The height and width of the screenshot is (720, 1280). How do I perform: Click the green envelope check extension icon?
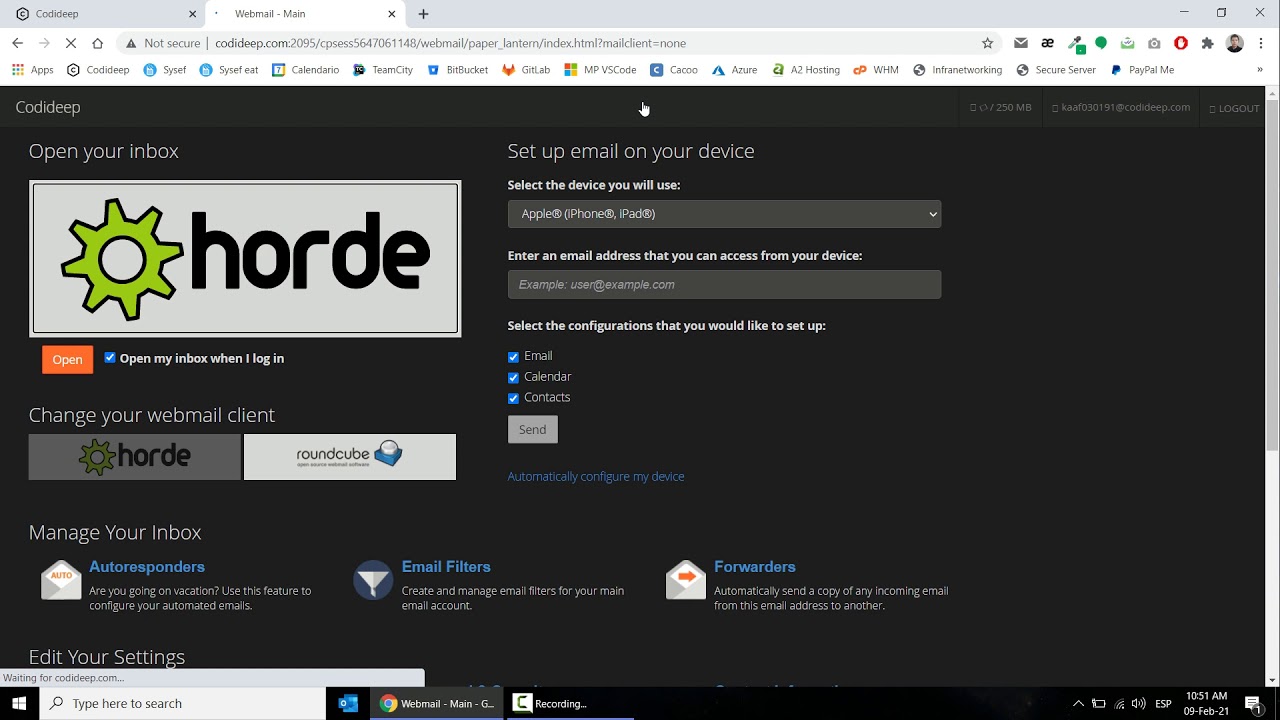1128,43
